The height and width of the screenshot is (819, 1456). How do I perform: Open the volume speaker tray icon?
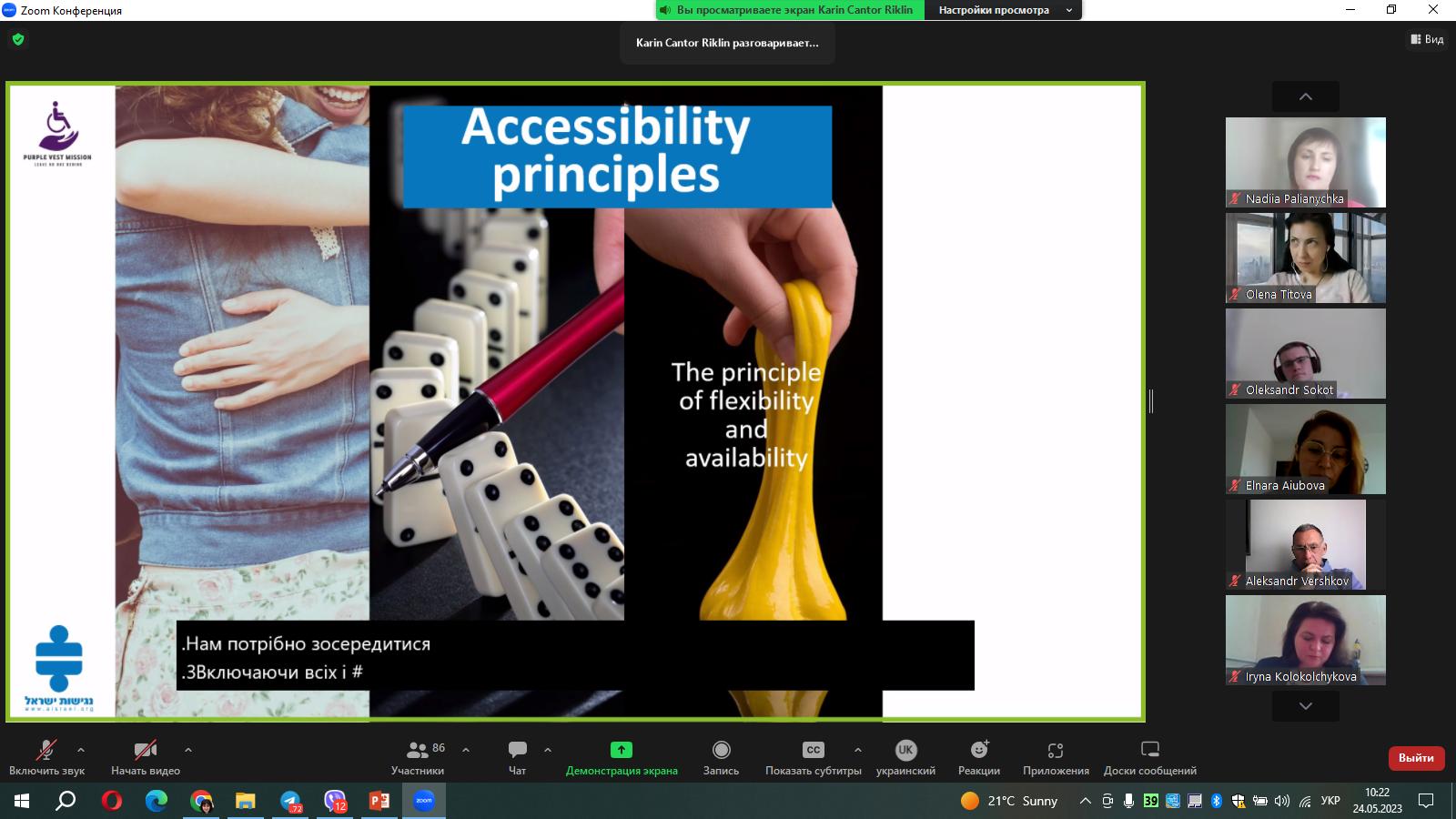pyautogui.click(x=1282, y=801)
